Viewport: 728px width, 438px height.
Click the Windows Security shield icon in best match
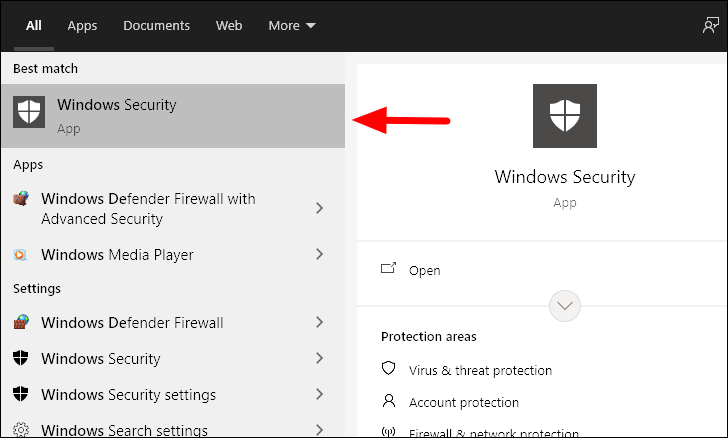coord(29,112)
